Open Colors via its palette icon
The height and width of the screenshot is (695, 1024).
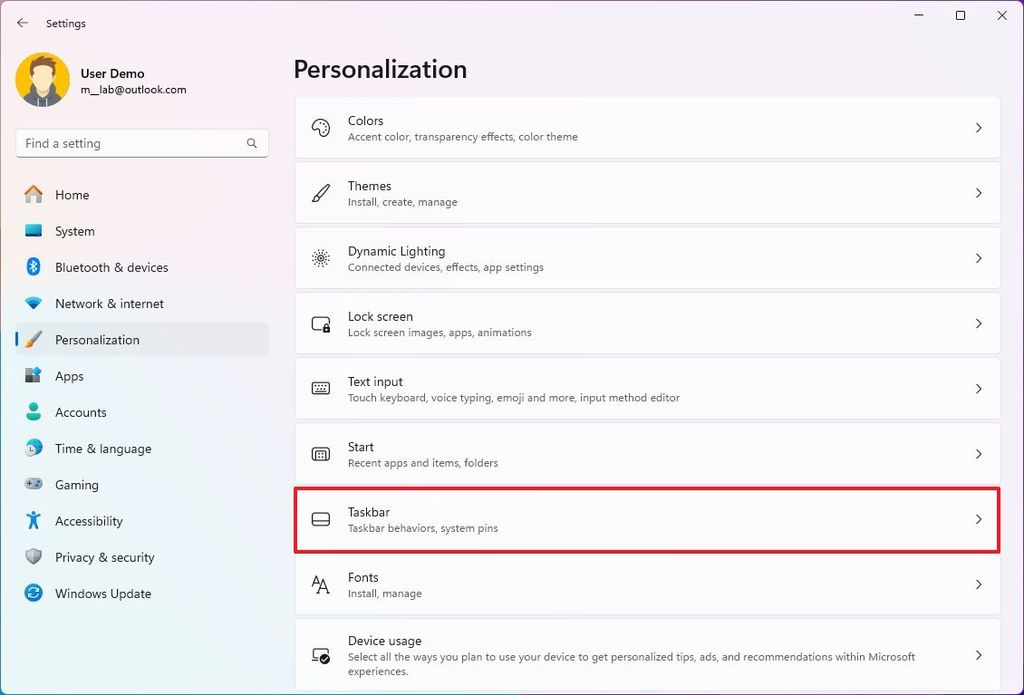click(x=320, y=128)
